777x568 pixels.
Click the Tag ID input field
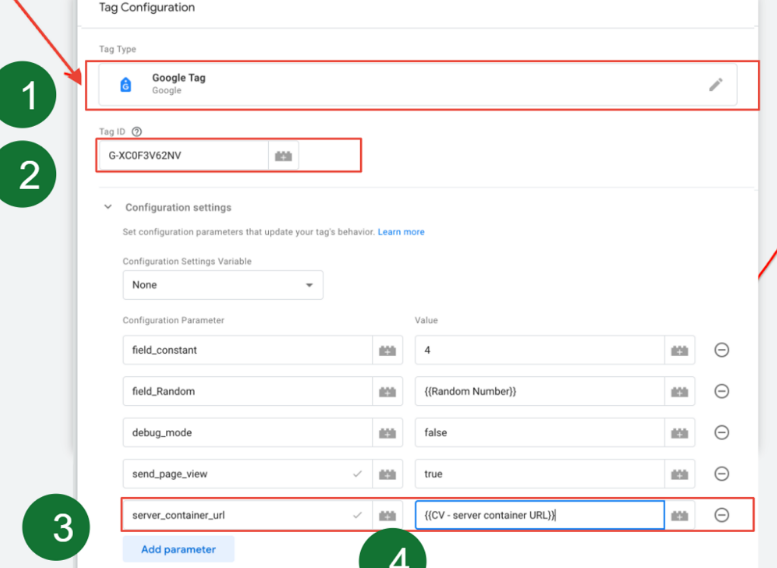point(184,156)
